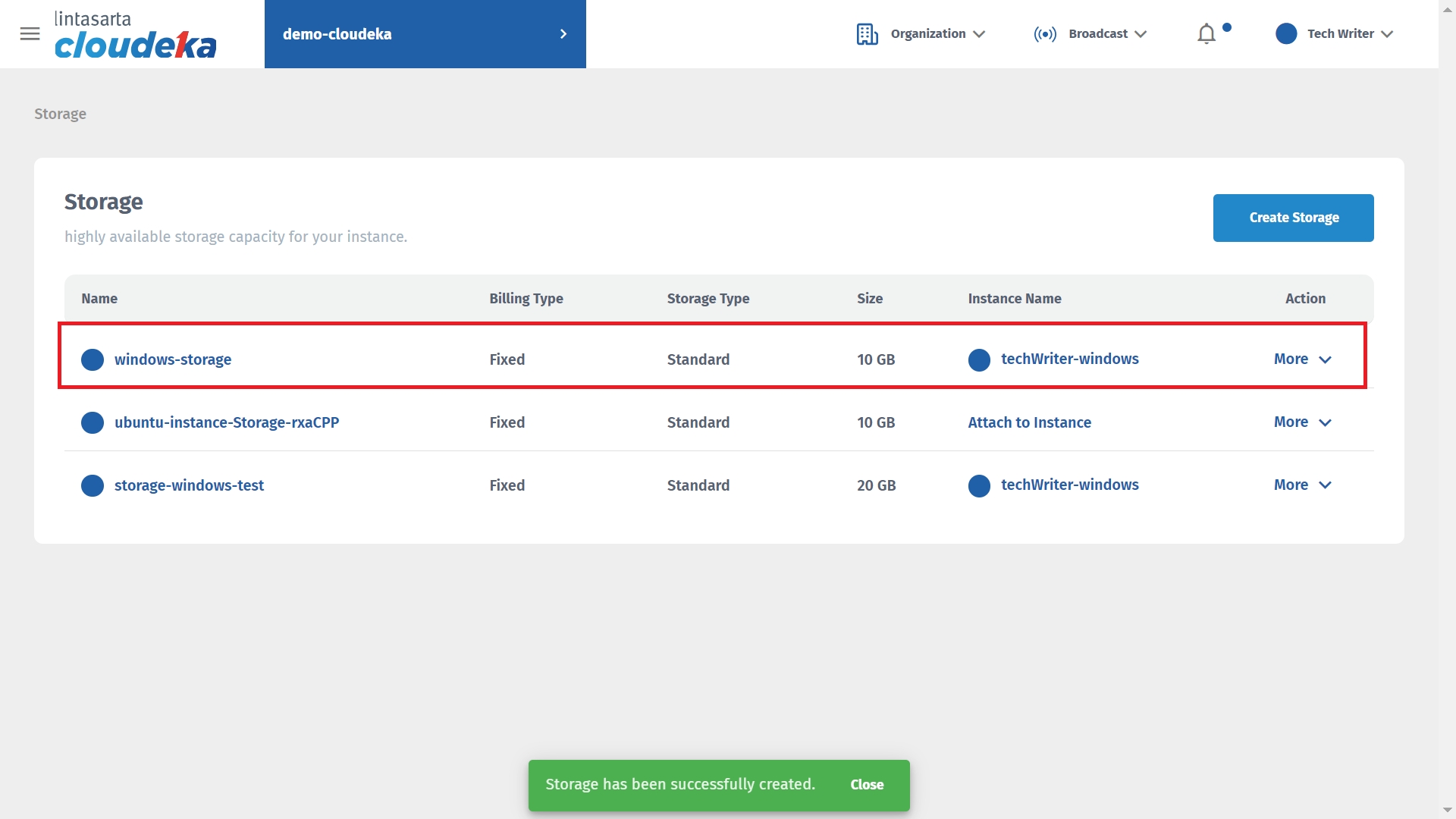Expand the More dropdown for storage-windows-test
This screenshot has height=819, width=1456.
1302,485
